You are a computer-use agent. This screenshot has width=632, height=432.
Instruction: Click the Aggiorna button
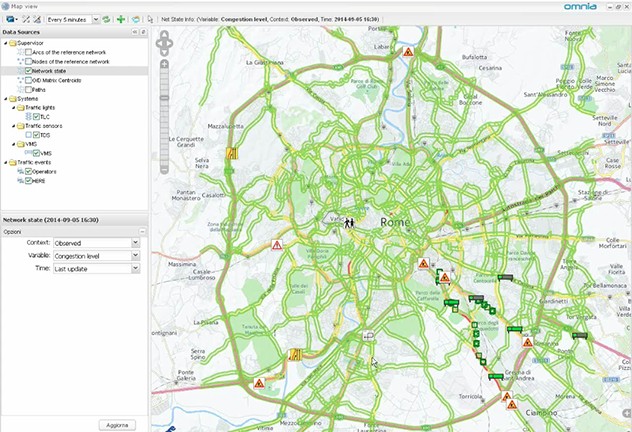tap(117, 425)
